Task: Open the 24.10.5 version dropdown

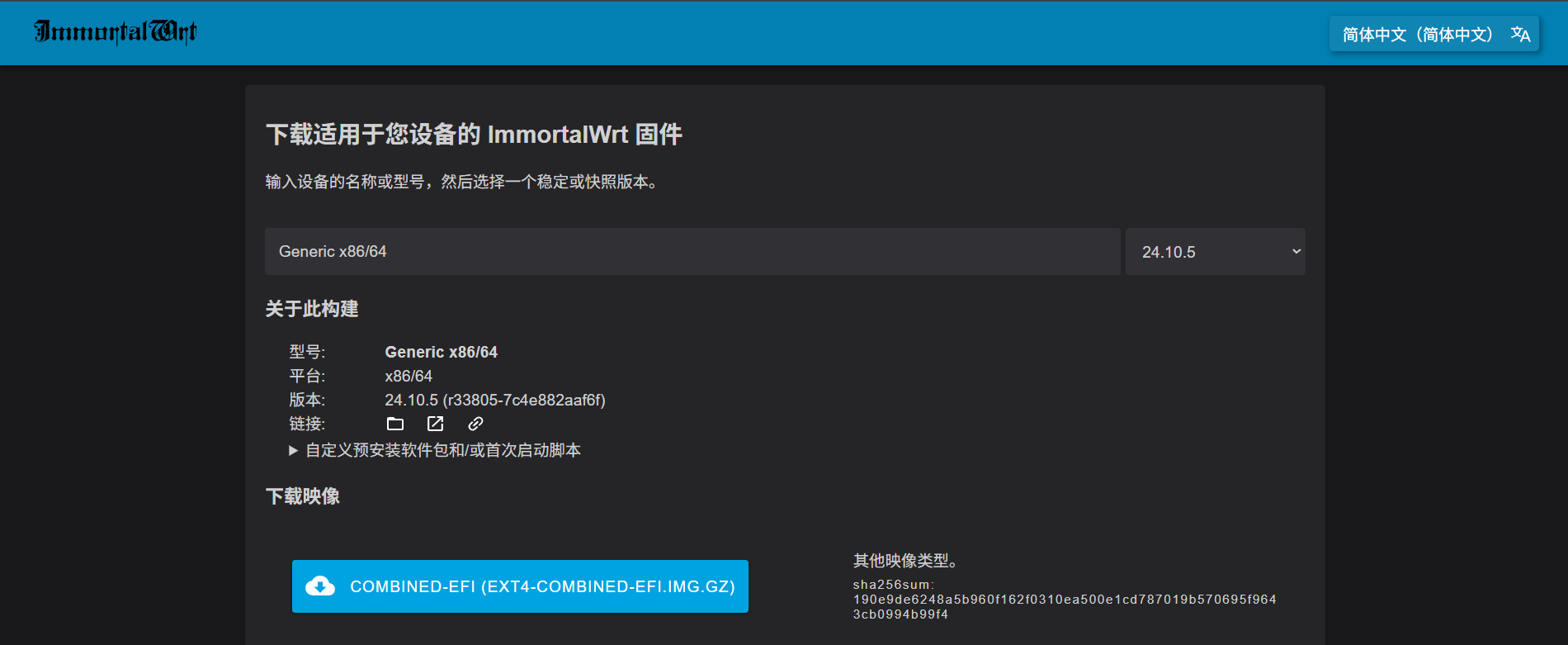Action: (x=1215, y=252)
